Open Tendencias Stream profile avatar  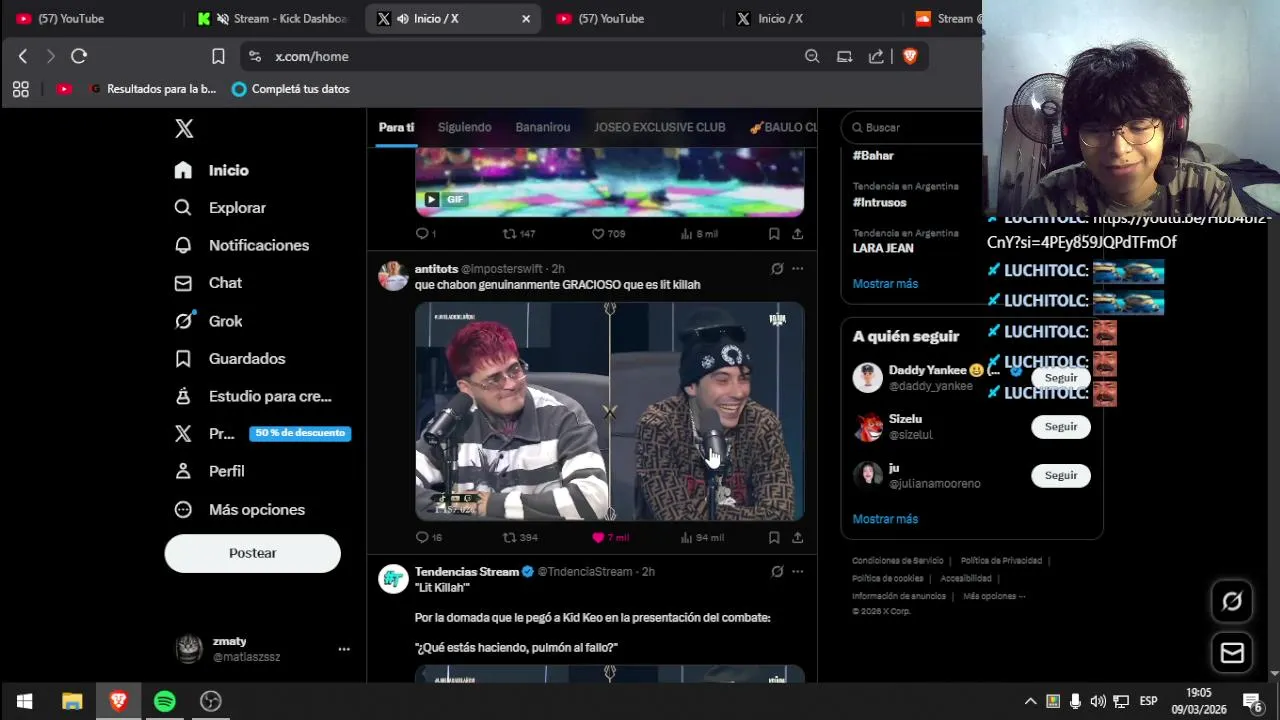393,578
